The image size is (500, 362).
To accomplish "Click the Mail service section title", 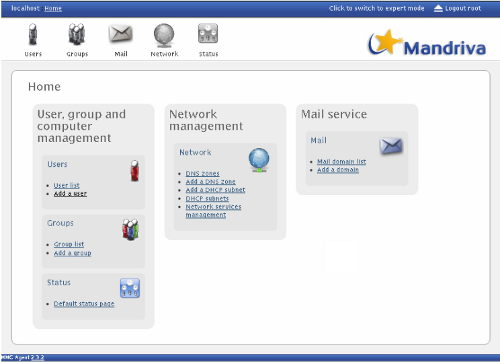I will [x=334, y=114].
